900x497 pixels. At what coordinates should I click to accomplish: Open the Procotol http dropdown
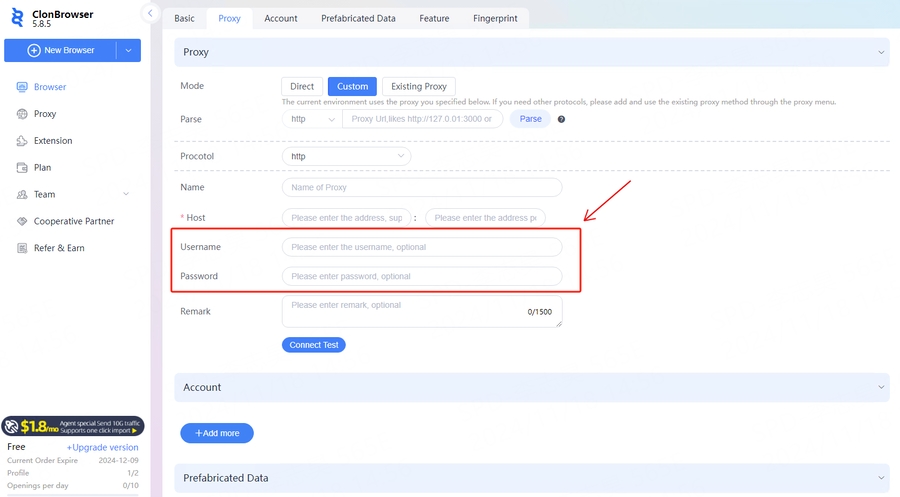tap(346, 157)
